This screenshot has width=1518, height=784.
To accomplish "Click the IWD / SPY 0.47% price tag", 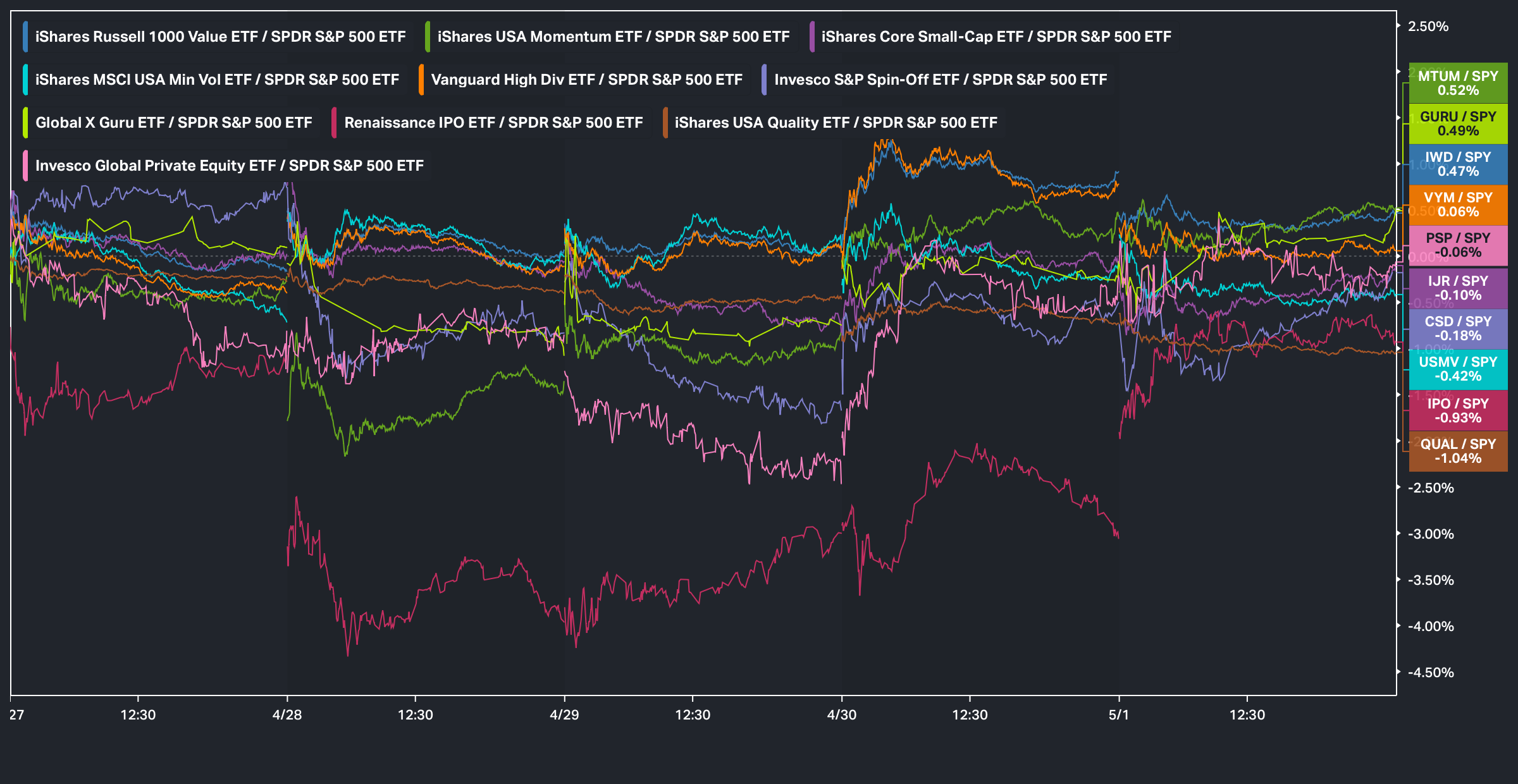I will coord(1458,164).
